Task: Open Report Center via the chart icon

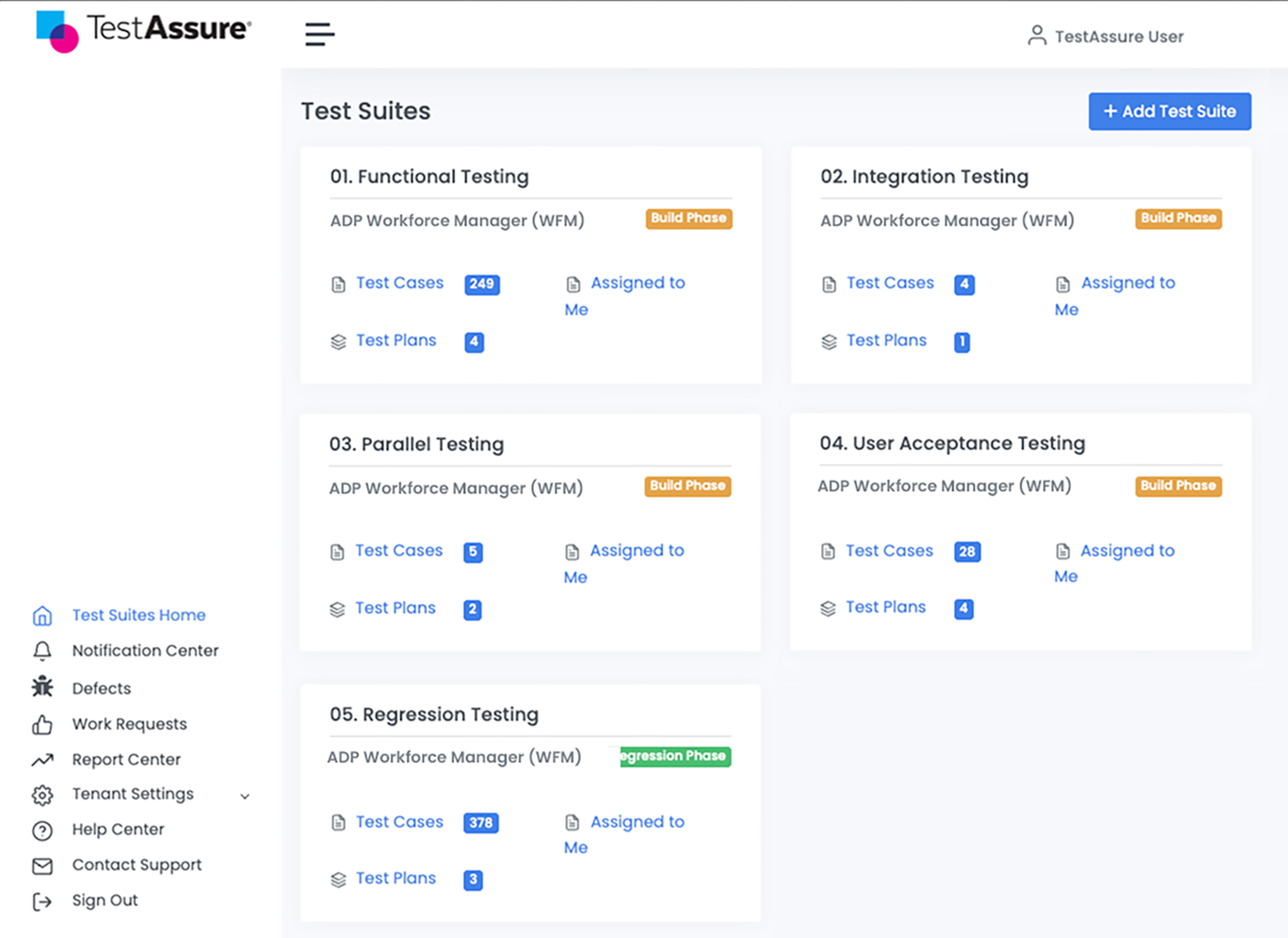Action: tap(42, 759)
